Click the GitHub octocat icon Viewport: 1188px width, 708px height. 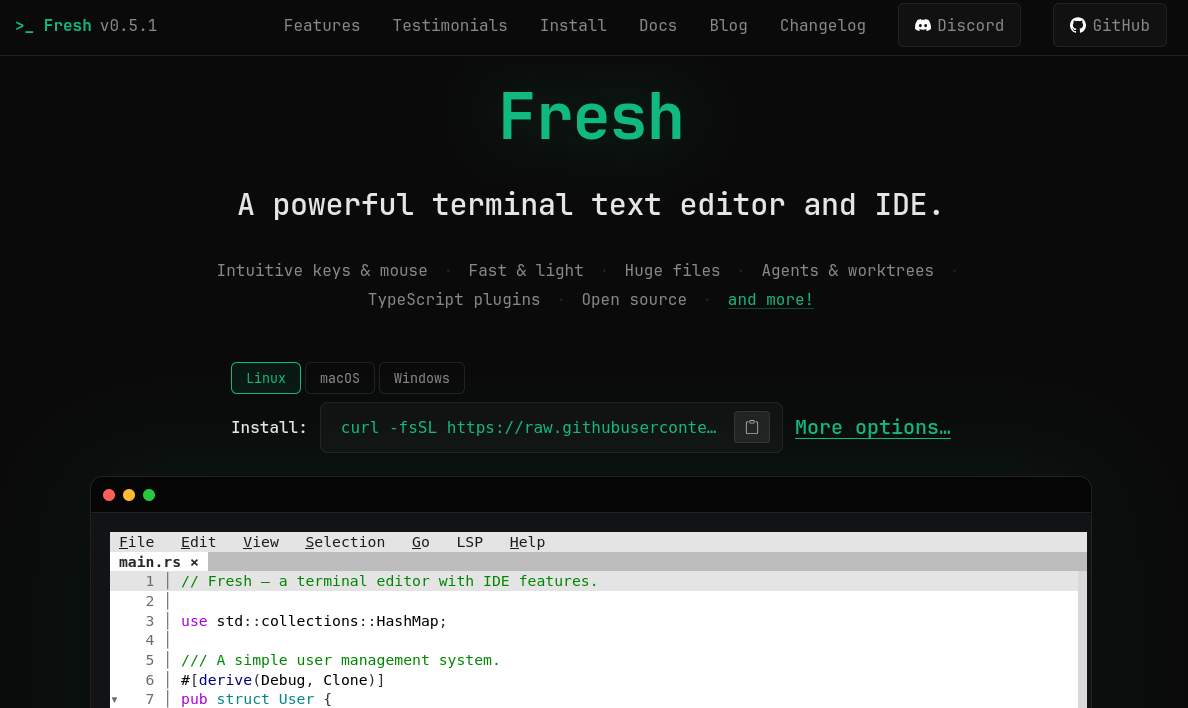(x=1077, y=26)
